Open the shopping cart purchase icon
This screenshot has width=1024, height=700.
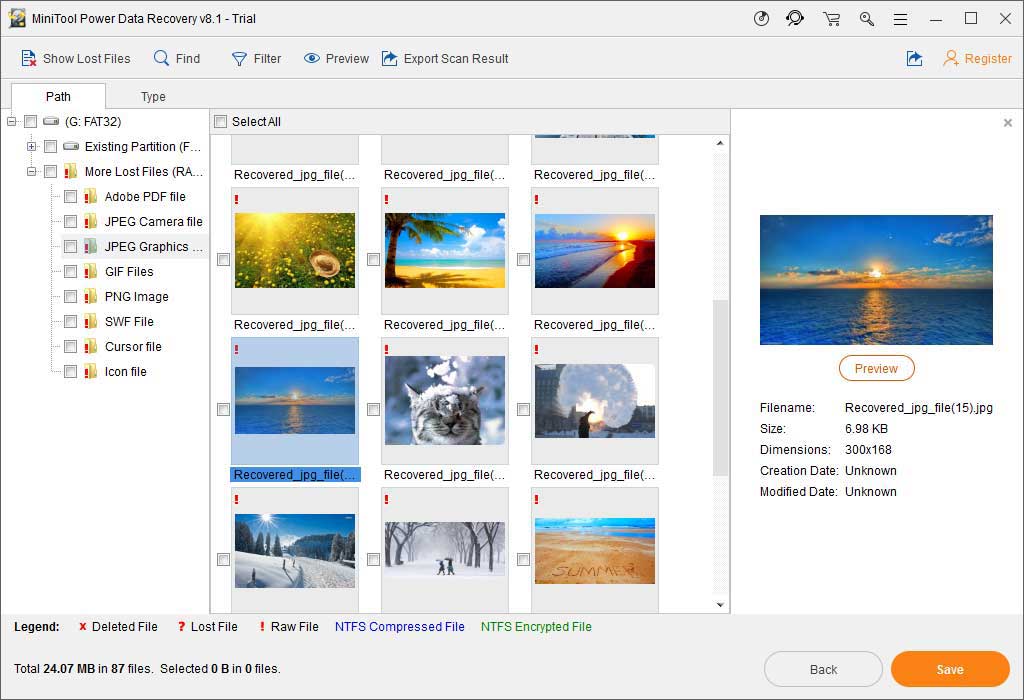830,19
